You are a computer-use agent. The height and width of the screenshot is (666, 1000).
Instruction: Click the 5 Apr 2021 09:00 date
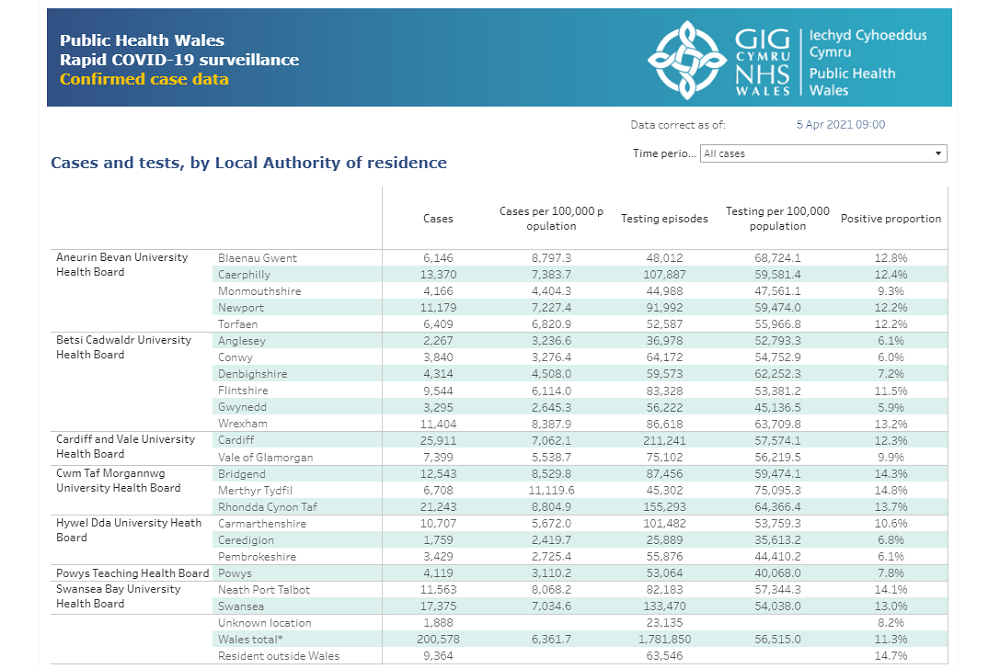(x=841, y=125)
